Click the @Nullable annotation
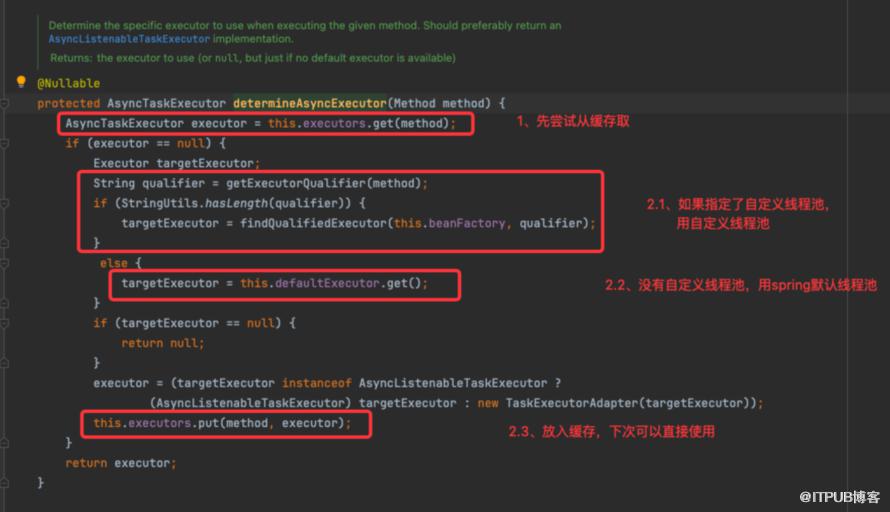The height and width of the screenshot is (512, 890). [69, 83]
